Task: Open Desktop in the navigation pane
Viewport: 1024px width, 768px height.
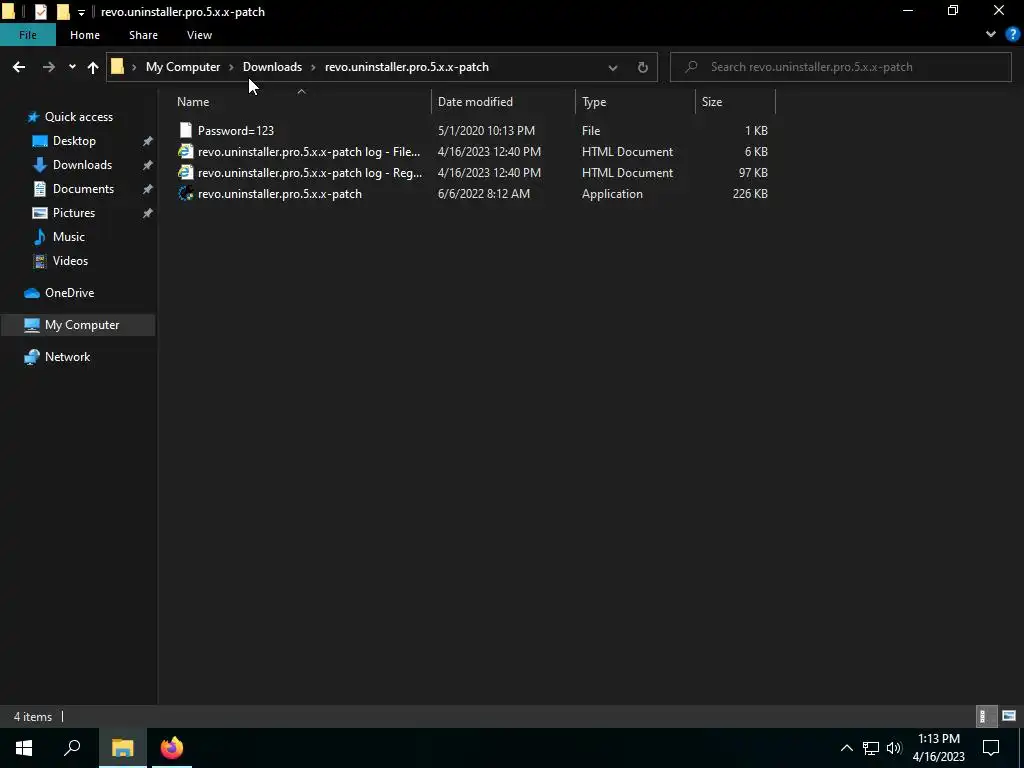Action: [74, 141]
